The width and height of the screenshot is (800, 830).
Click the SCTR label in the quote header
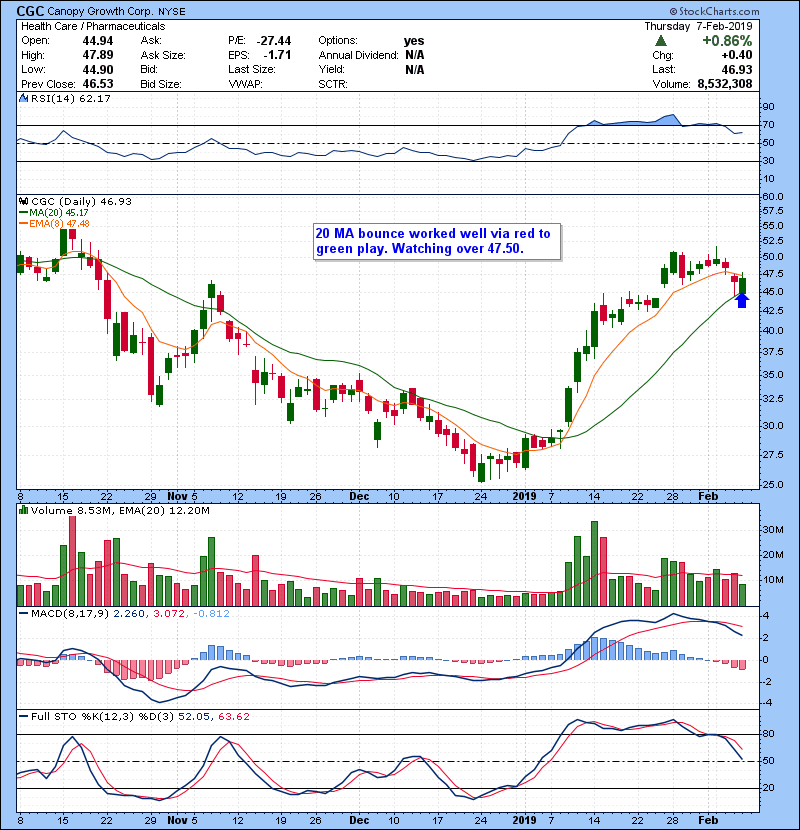[x=333, y=84]
